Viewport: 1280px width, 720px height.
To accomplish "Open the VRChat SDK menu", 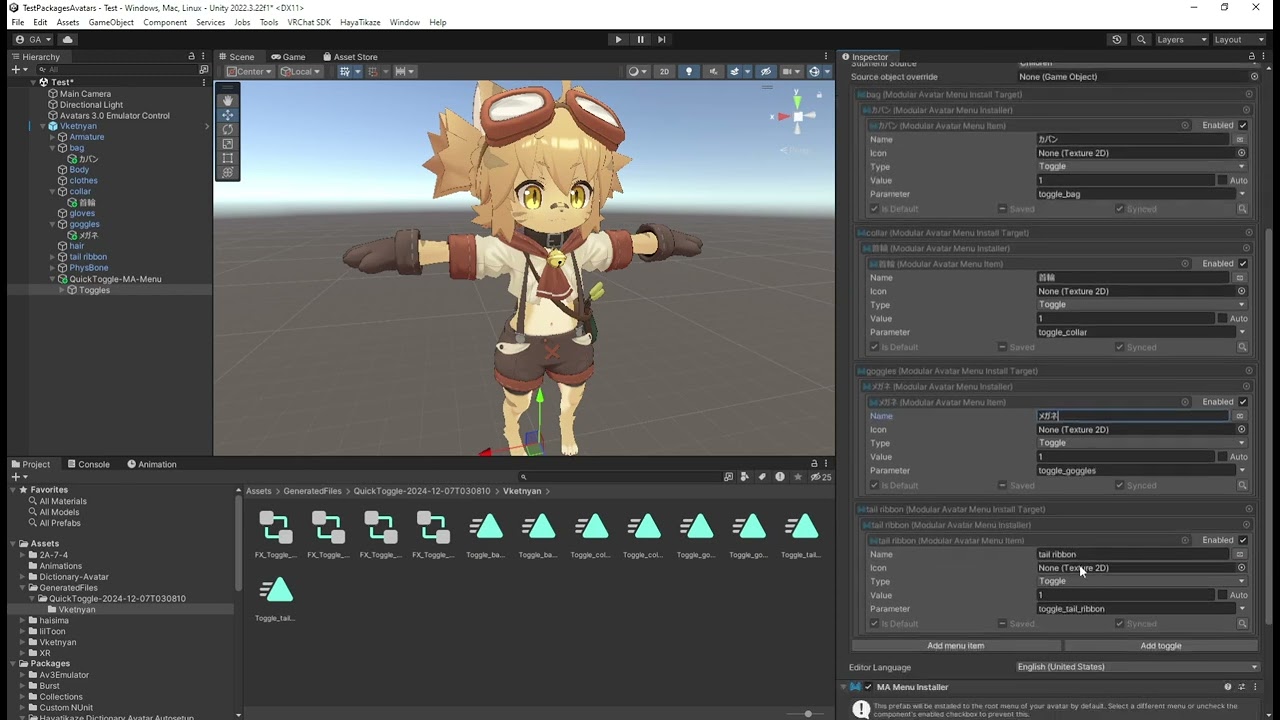I will (309, 22).
